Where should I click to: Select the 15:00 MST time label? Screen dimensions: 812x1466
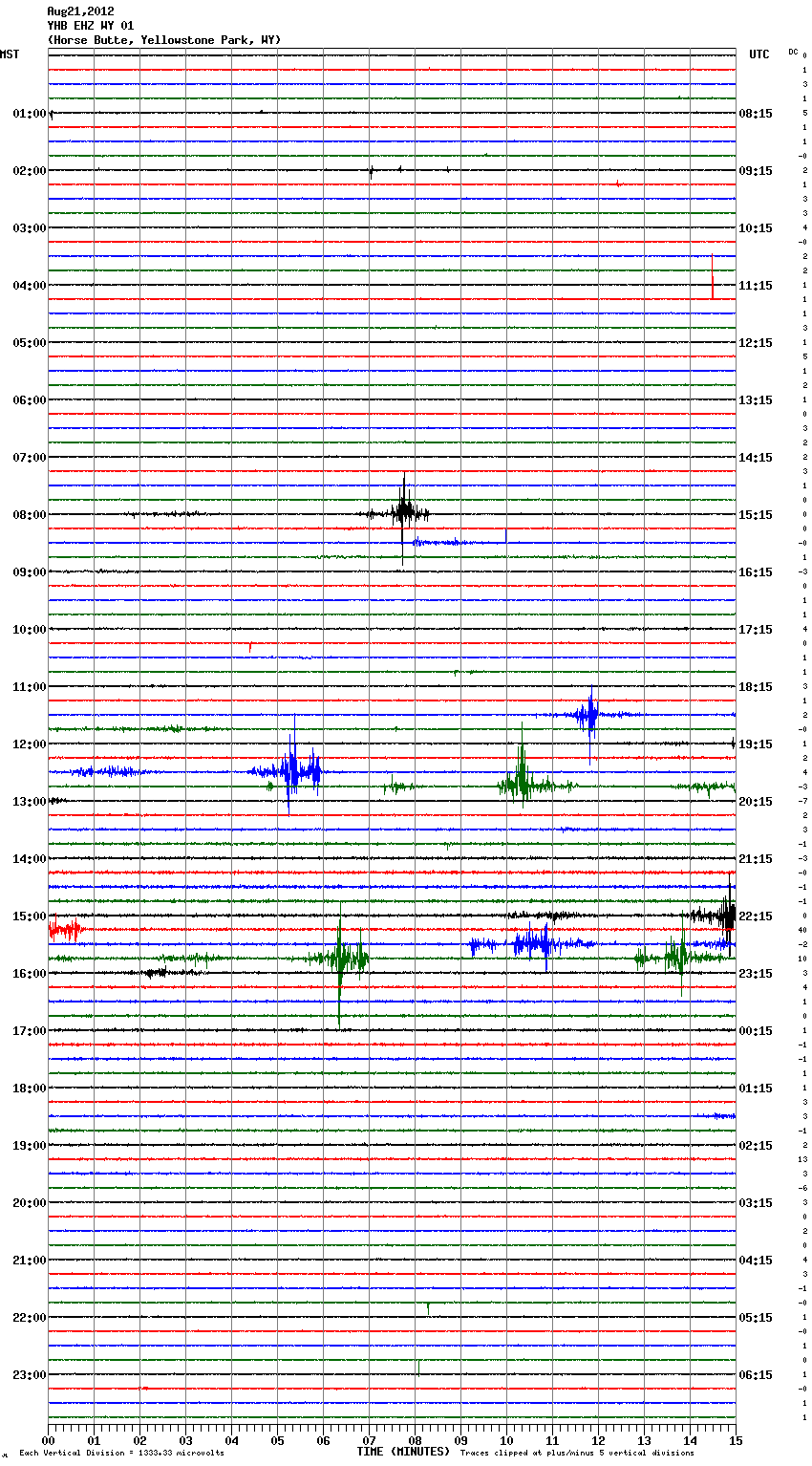[30, 916]
